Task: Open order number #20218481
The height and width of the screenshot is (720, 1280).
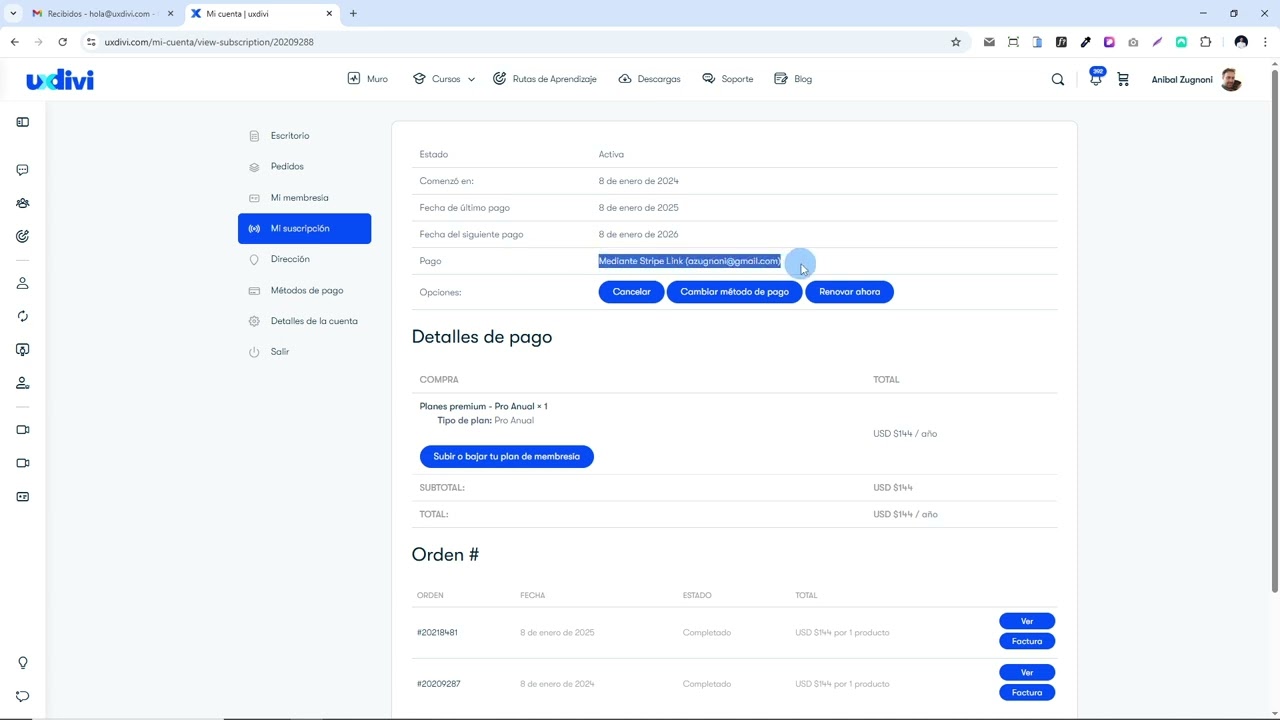Action: tap(437, 633)
